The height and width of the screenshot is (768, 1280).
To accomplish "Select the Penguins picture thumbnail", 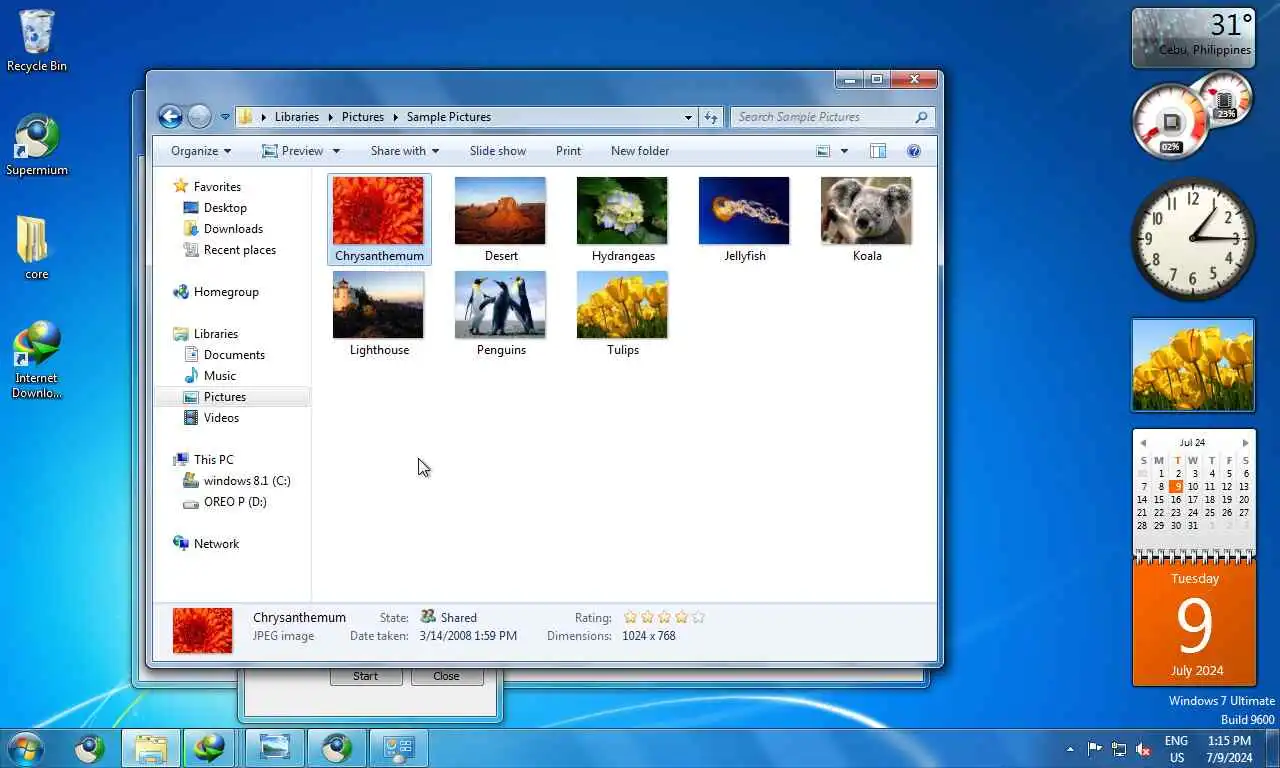I will click(x=500, y=305).
